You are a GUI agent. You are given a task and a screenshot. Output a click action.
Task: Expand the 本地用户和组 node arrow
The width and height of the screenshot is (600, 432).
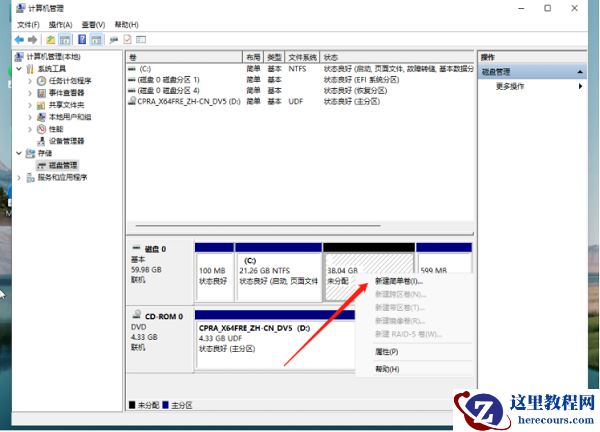coord(30,117)
